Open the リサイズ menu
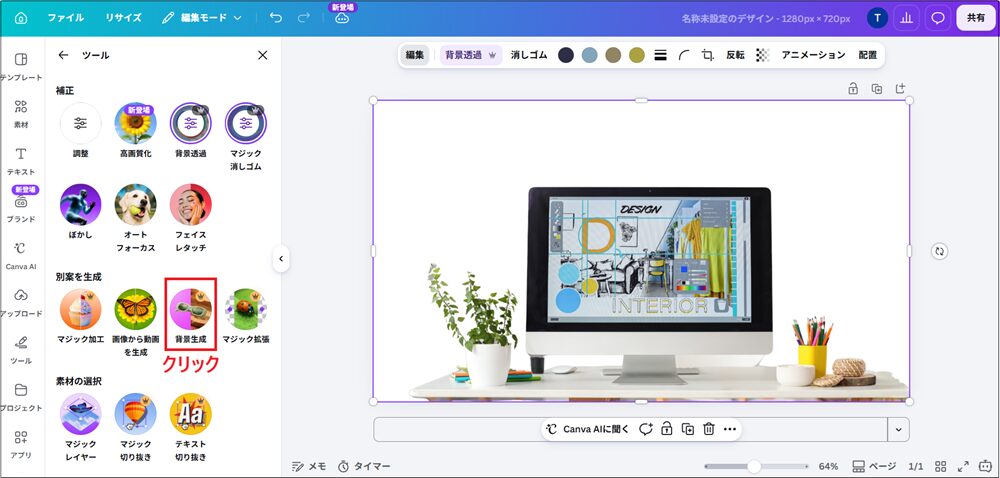The height and width of the screenshot is (478, 1000). [x=124, y=18]
